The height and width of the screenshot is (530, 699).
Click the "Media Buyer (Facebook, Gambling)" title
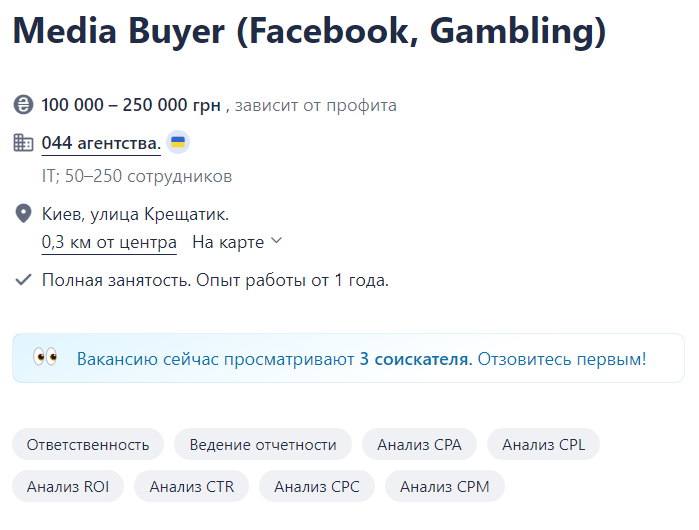(x=309, y=31)
